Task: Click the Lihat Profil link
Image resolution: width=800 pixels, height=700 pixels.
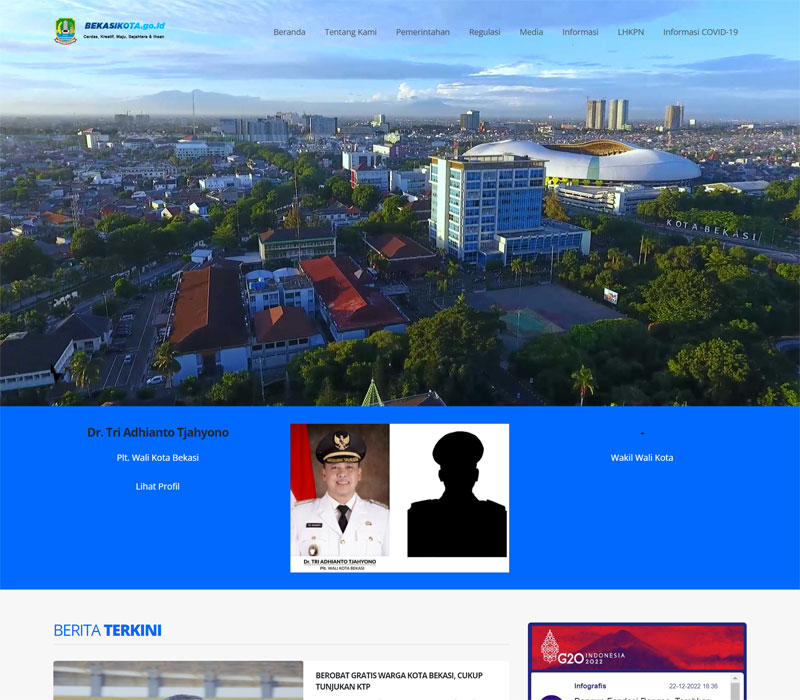Action: [x=157, y=487]
